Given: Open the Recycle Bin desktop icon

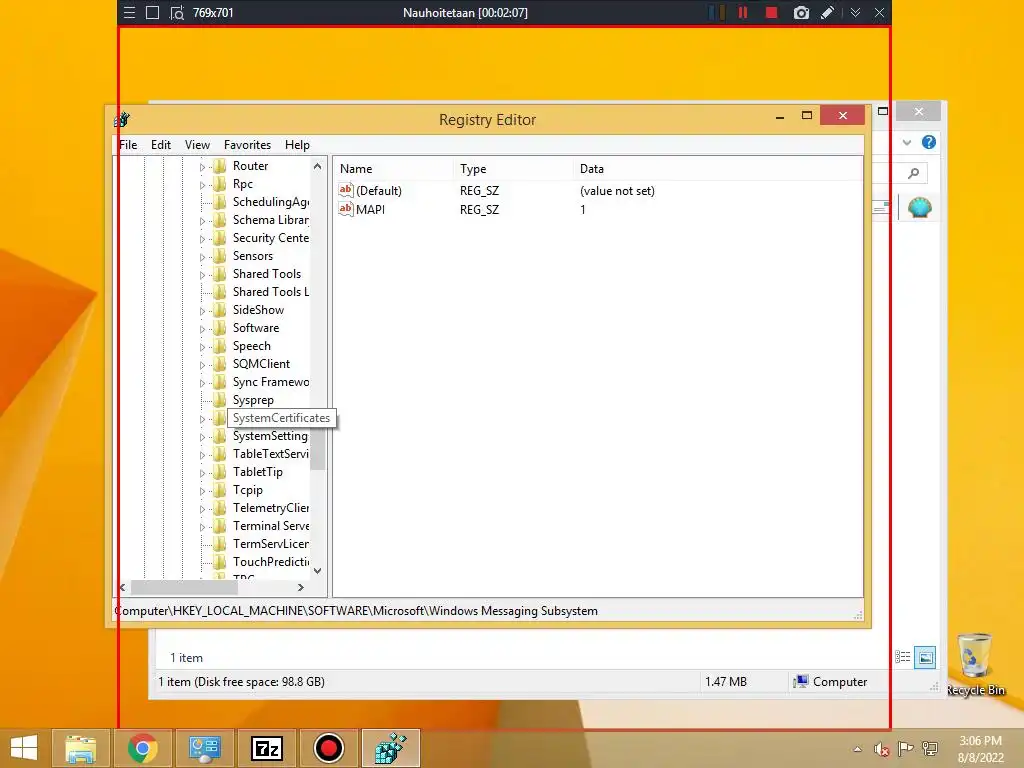Looking at the screenshot, I should tap(975, 665).
